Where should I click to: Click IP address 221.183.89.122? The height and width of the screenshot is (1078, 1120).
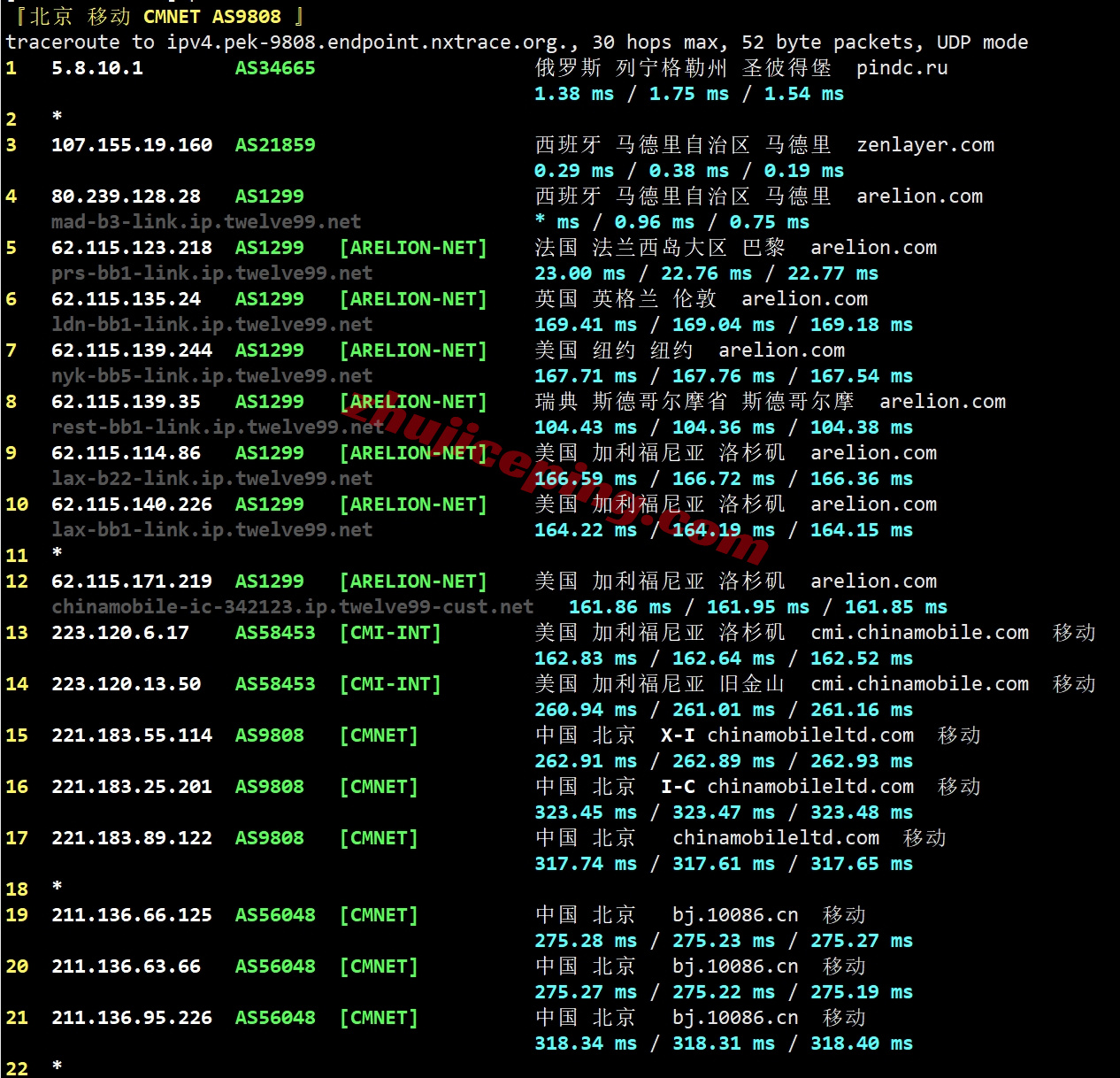click(131, 838)
